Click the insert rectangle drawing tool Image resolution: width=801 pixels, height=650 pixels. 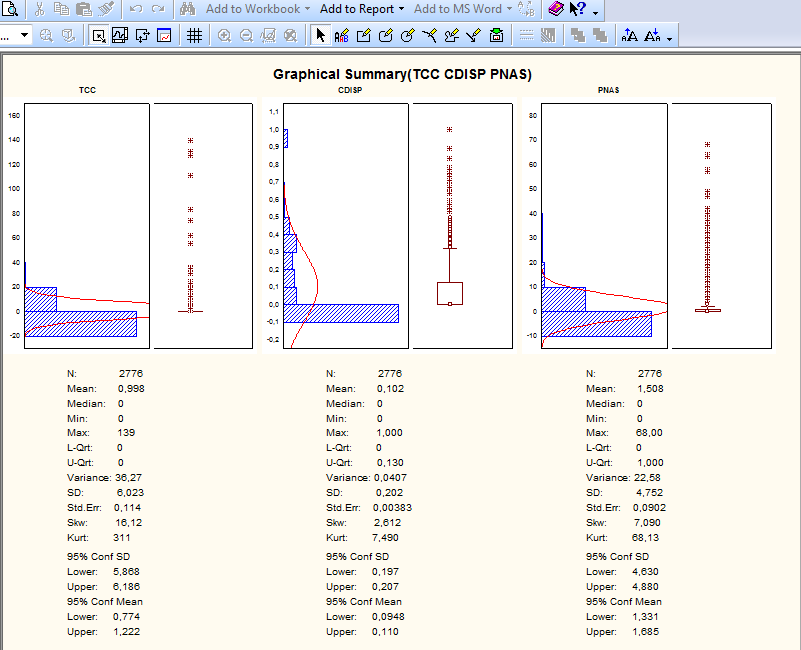point(364,35)
